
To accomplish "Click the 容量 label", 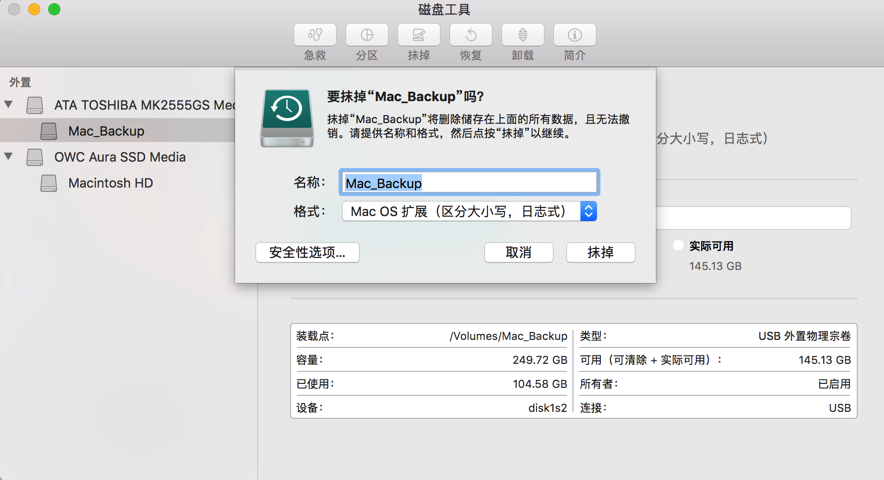I will click(x=310, y=360).
